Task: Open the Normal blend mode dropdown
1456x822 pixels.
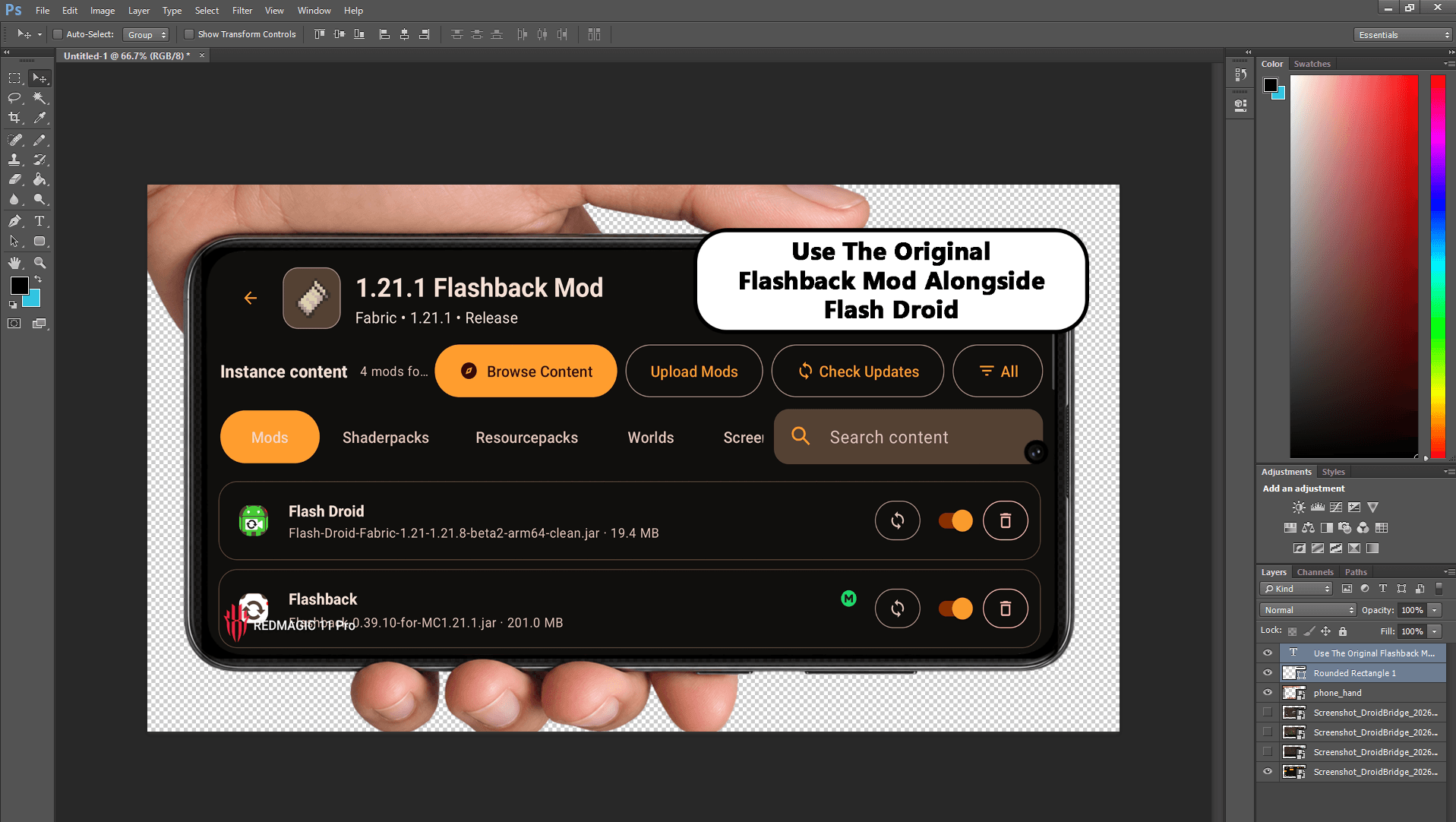Action: coord(1308,610)
